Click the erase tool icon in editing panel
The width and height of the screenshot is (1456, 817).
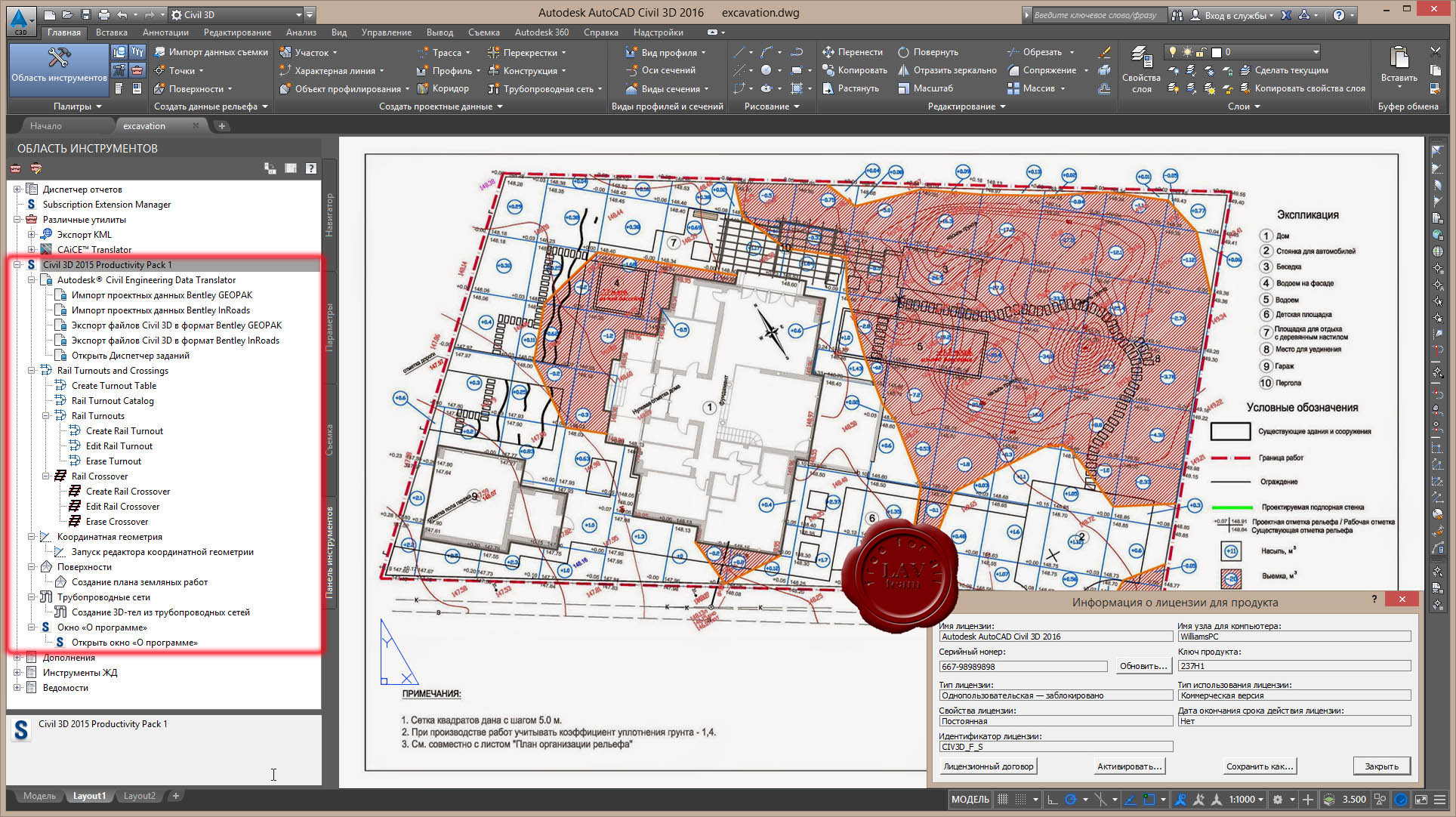(x=1103, y=52)
